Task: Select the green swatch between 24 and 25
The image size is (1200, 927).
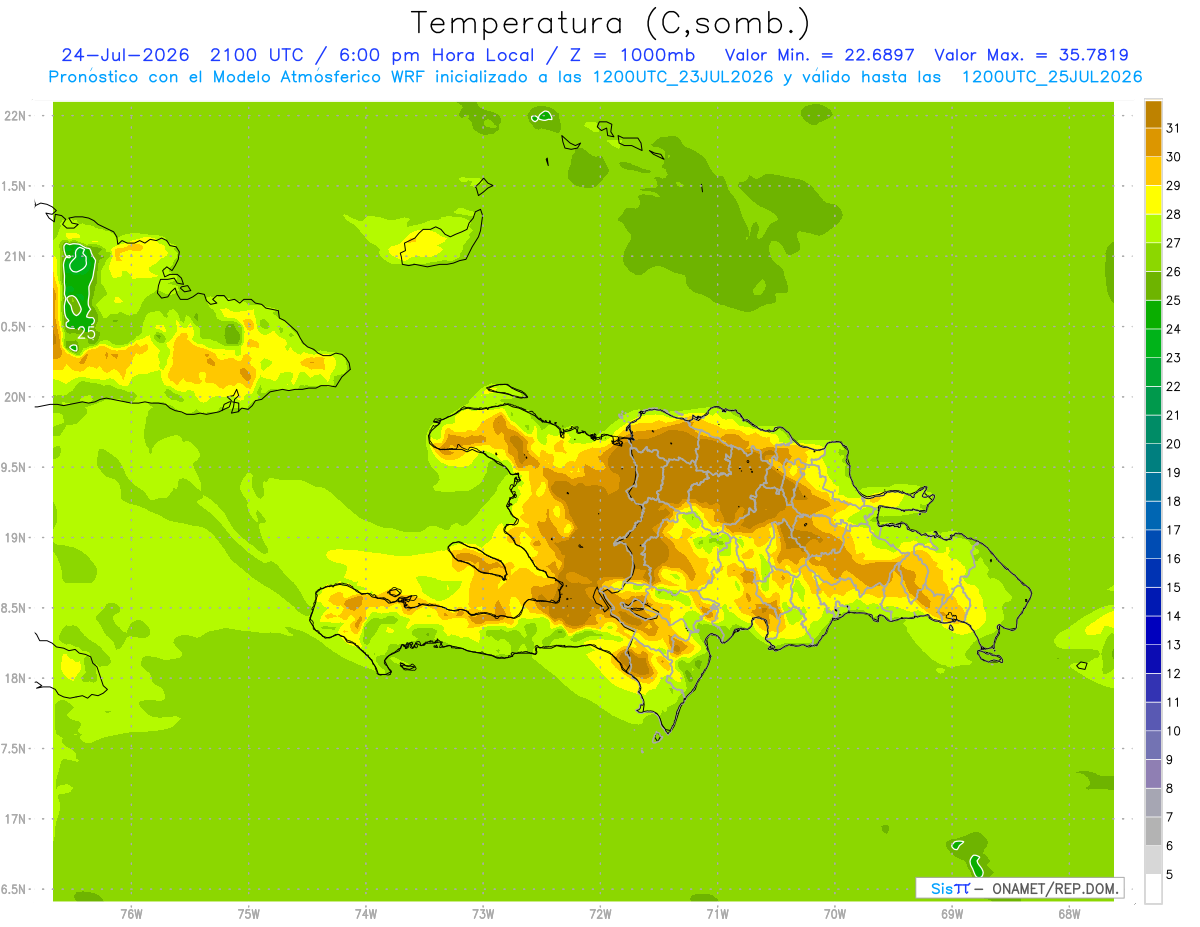Action: coord(1153,314)
